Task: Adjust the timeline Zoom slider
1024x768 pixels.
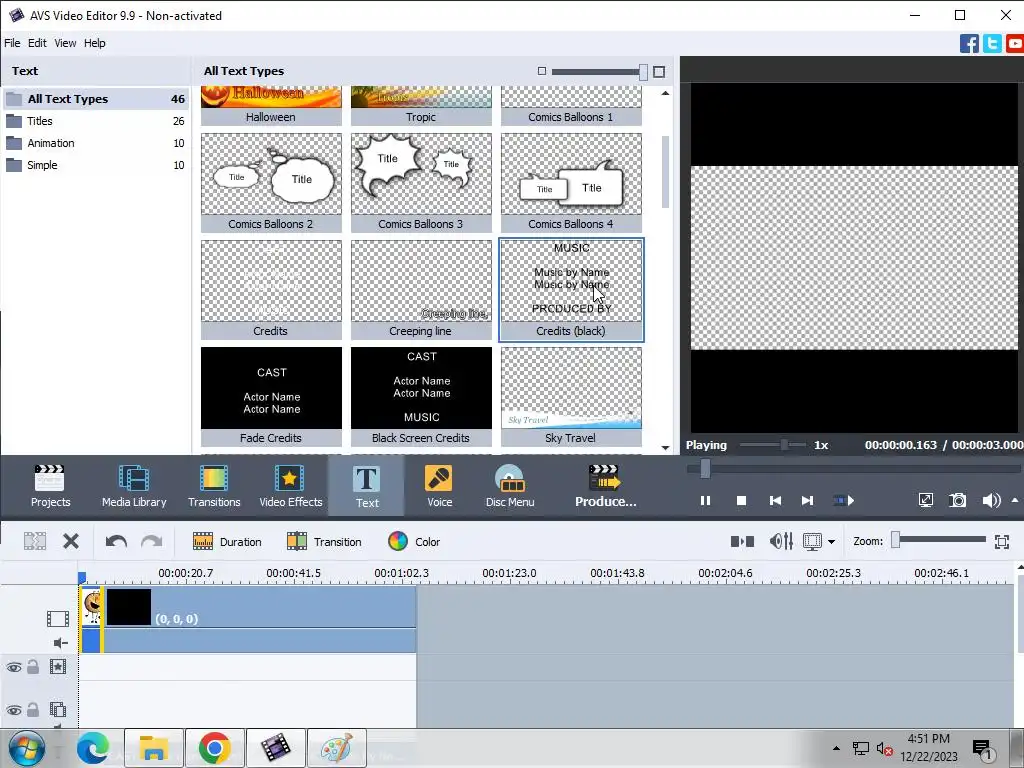Action: (x=896, y=539)
